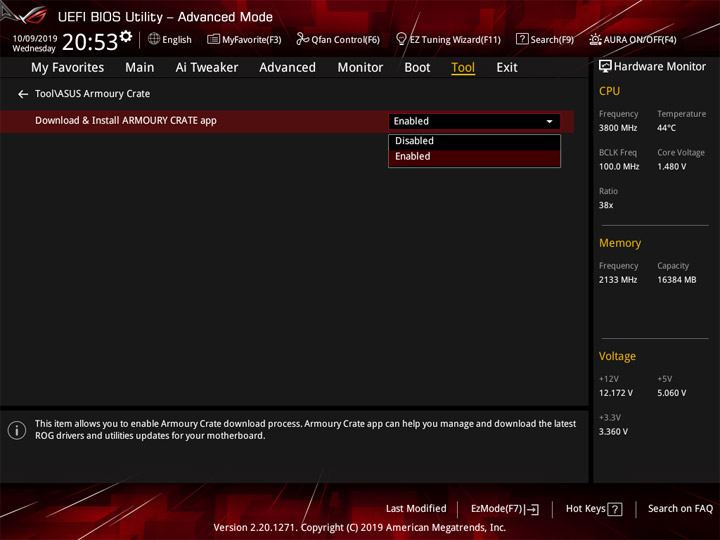Click AURA ON/OFF(F4) label

click(x=640, y=40)
